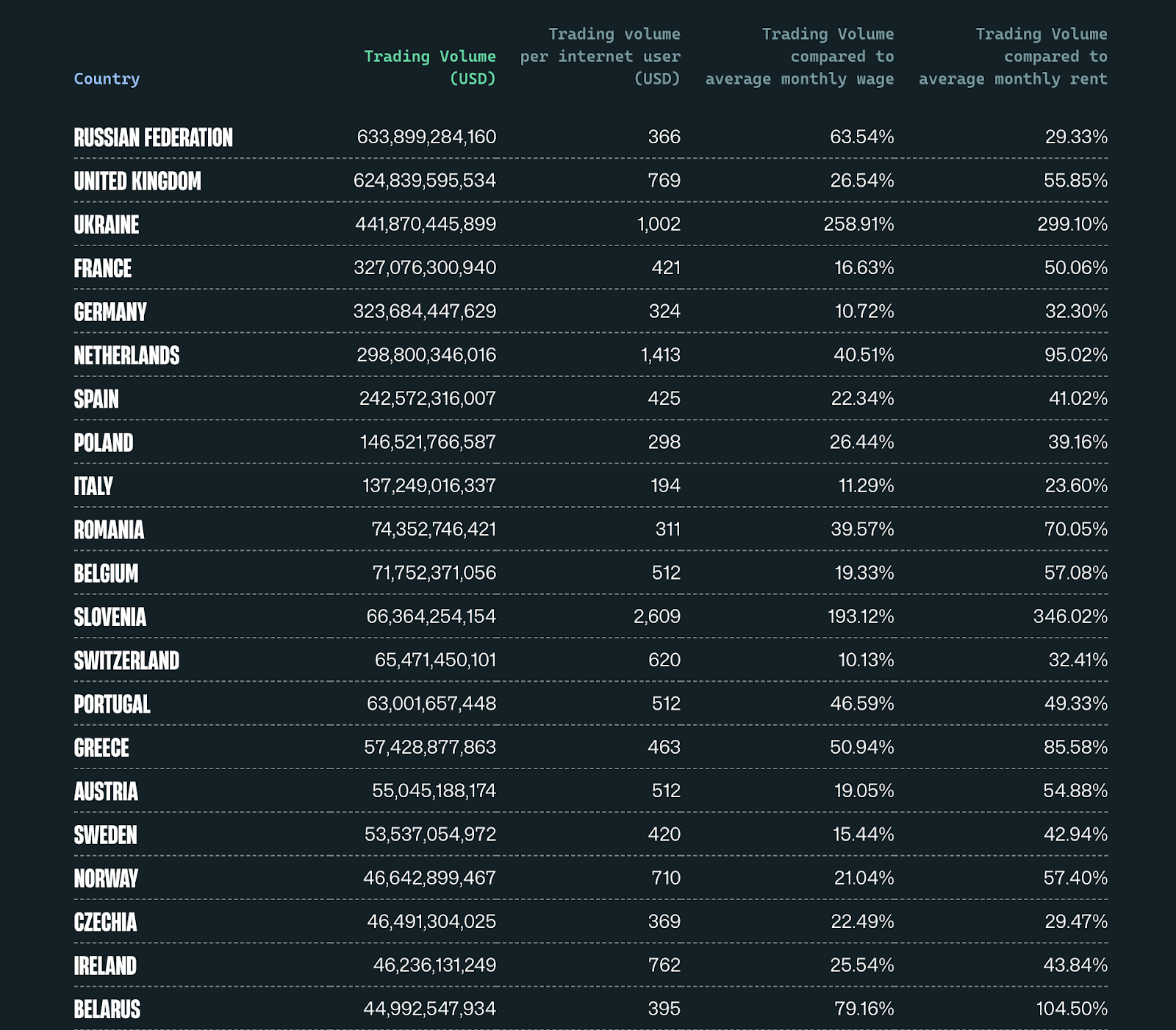Click Germany volume 323,684,447,629
The height and width of the screenshot is (1030, 1176).
[425, 311]
